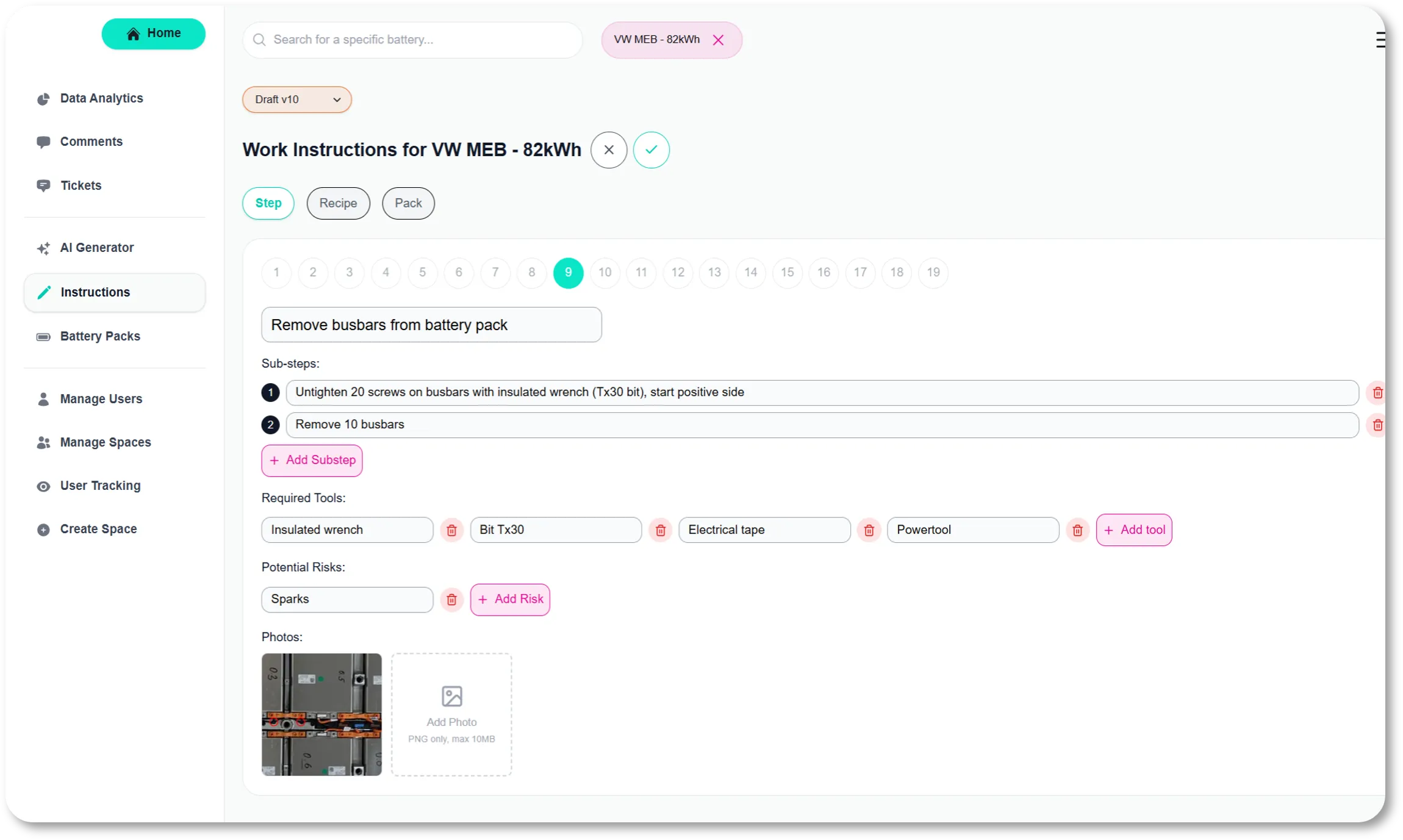Select Instructions in sidebar

coord(115,292)
